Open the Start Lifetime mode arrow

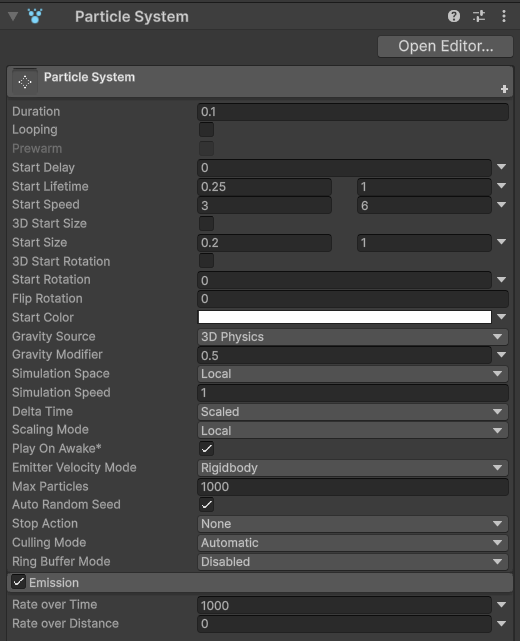pyautogui.click(x=502, y=186)
